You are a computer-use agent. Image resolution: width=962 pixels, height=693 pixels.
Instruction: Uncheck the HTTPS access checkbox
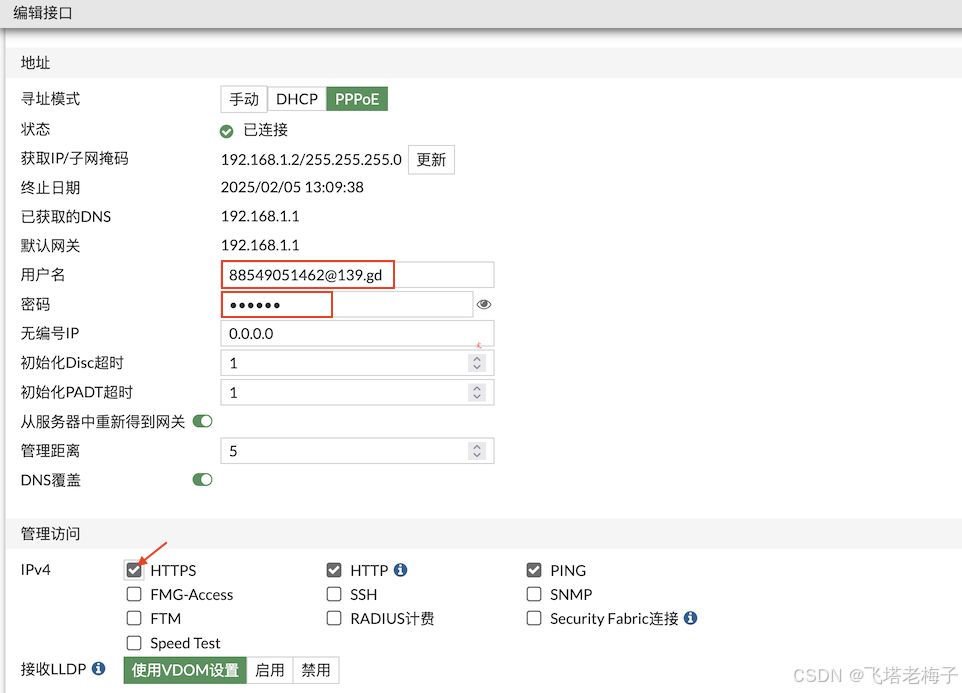tap(134, 570)
